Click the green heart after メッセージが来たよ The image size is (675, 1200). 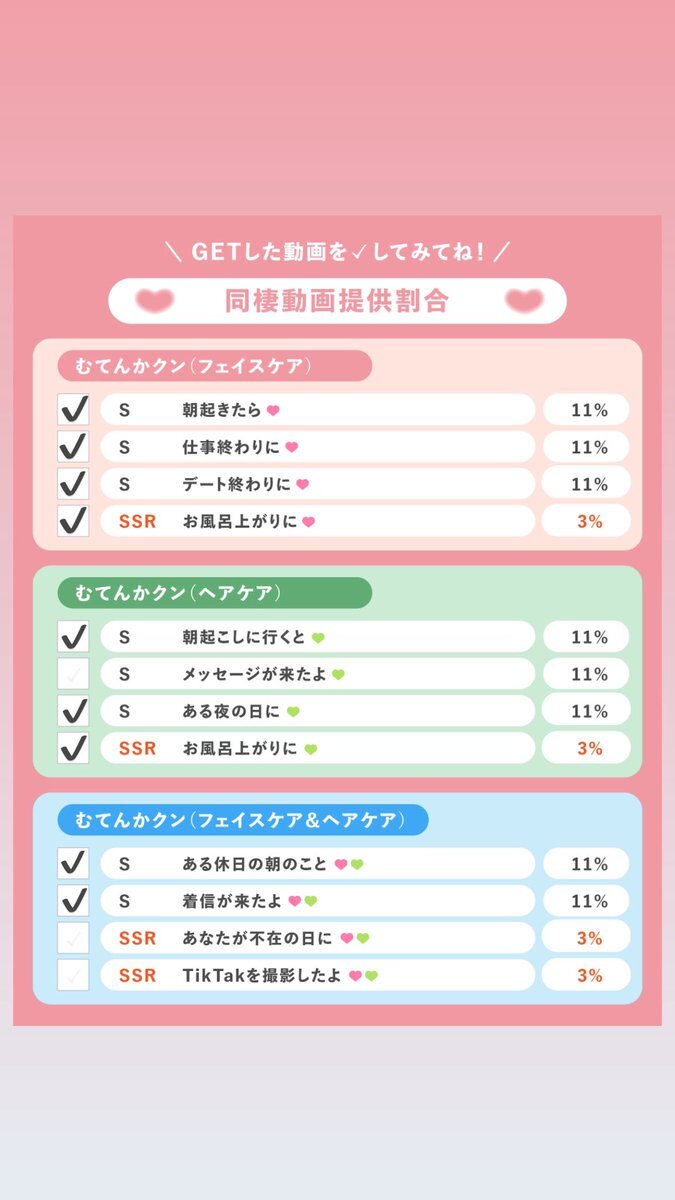338,675
